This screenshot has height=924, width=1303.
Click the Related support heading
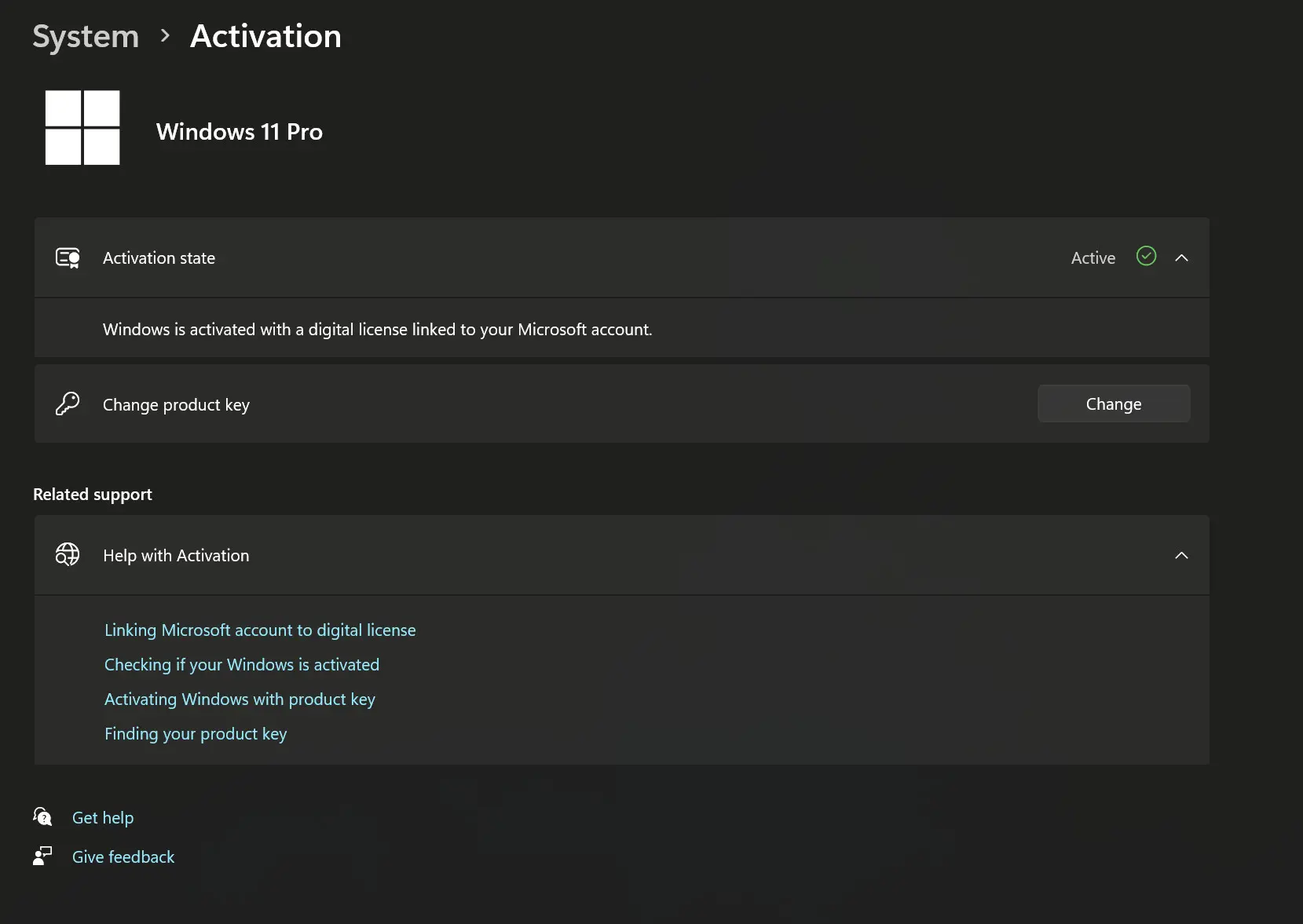point(93,494)
